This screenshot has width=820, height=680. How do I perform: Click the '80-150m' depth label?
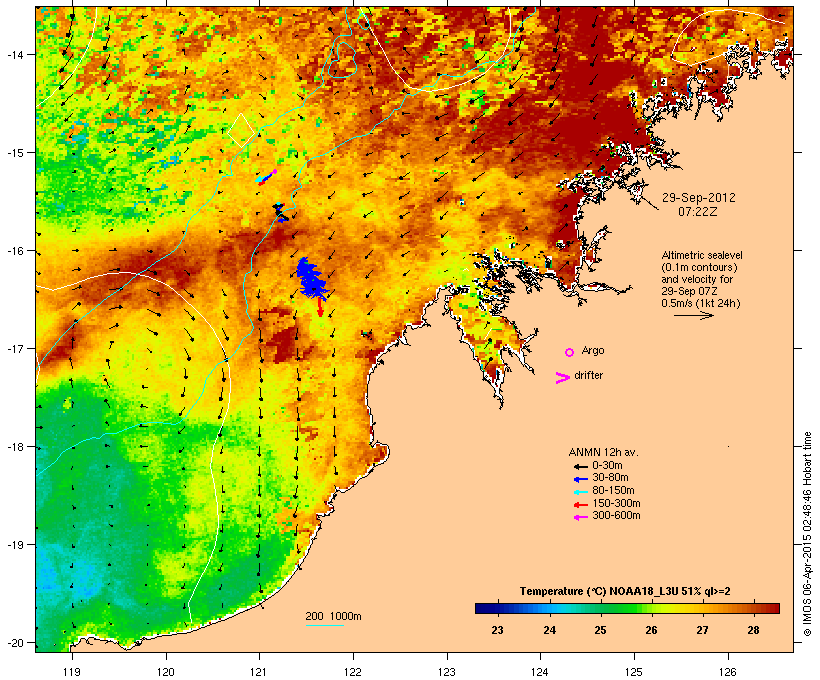pyautogui.click(x=613, y=491)
